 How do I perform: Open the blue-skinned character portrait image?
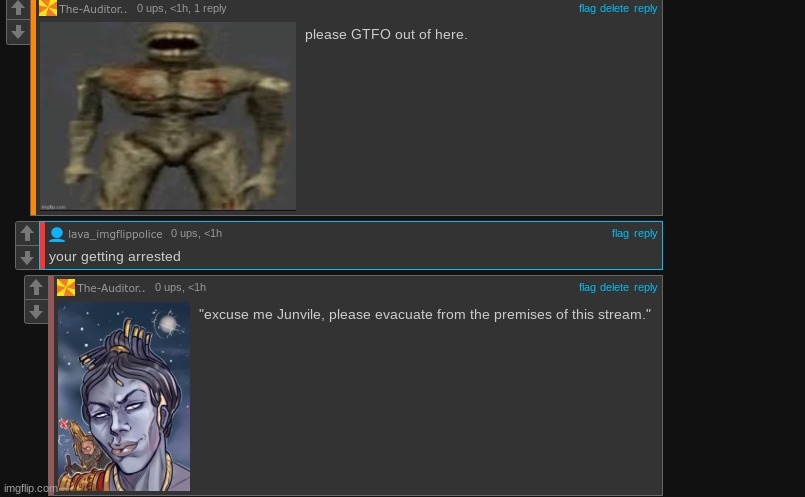[x=124, y=396]
